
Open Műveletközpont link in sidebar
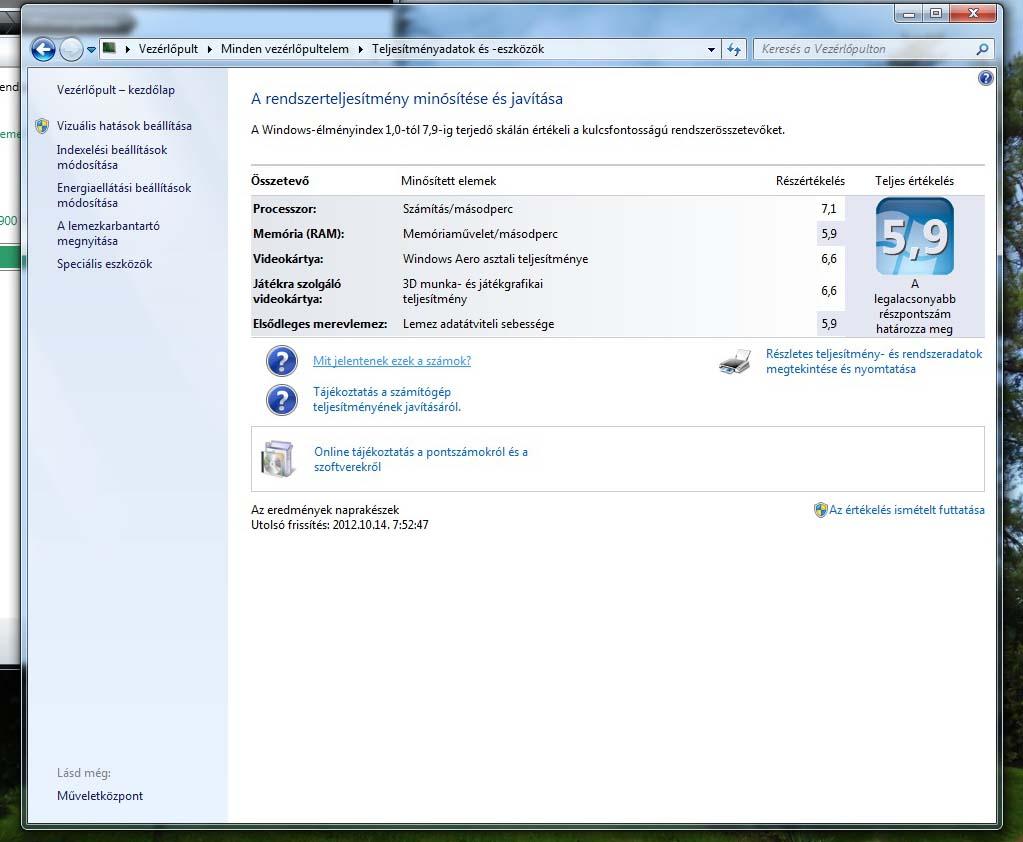100,796
